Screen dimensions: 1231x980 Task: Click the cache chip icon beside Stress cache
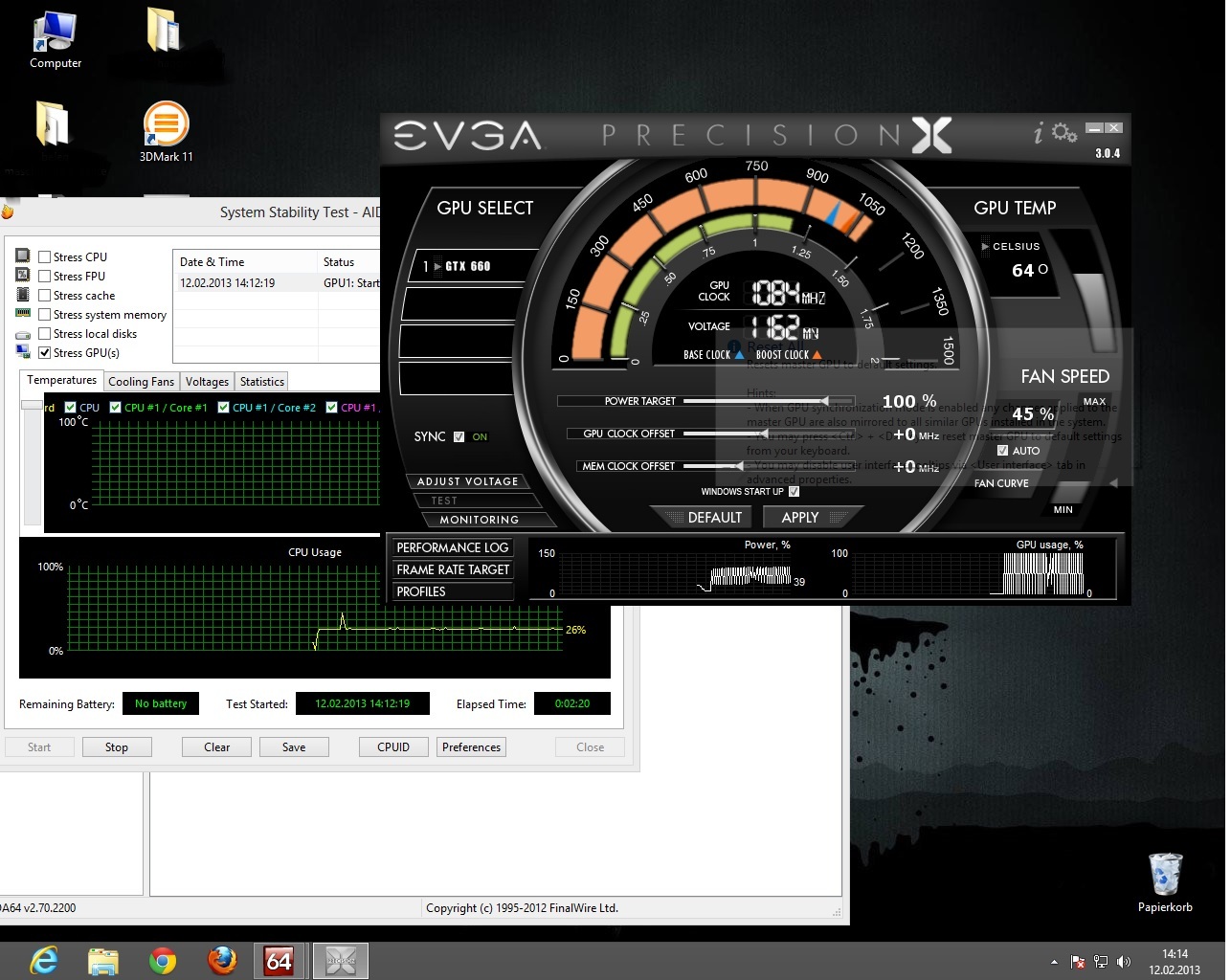click(x=23, y=294)
